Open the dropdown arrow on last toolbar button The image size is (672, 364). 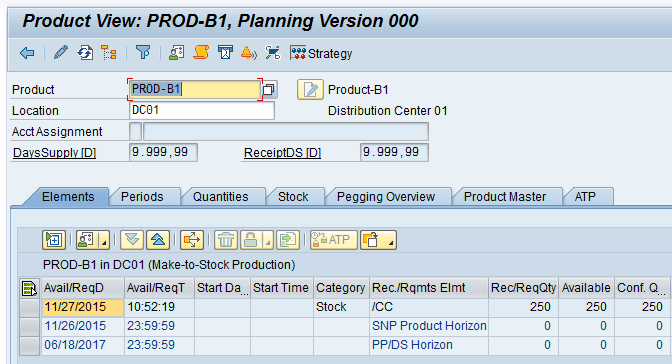[390, 240]
